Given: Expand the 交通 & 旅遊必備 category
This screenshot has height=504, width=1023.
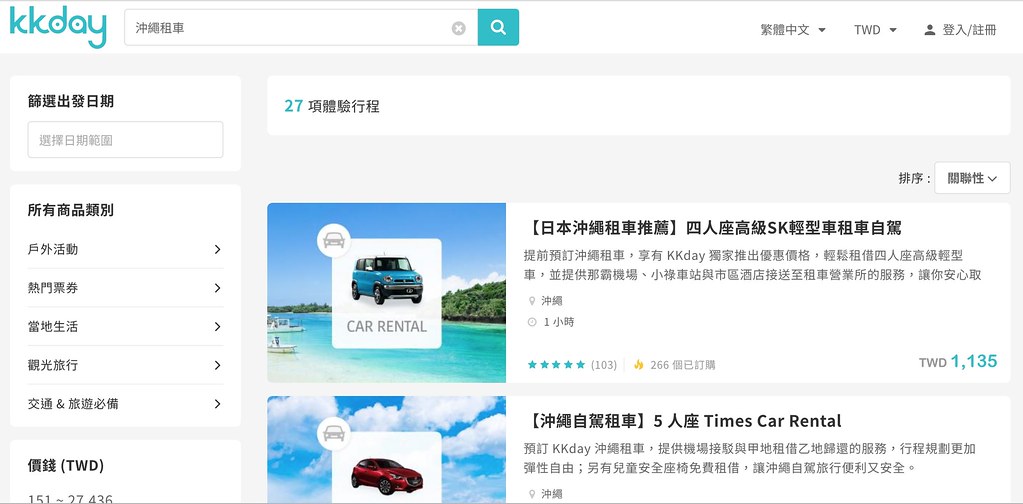Looking at the screenshot, I should tap(125, 404).
